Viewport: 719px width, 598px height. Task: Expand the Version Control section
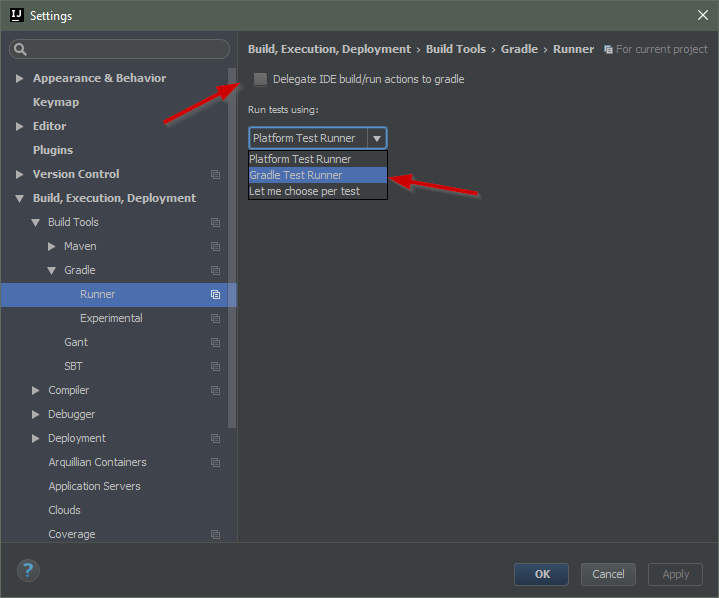(19, 174)
